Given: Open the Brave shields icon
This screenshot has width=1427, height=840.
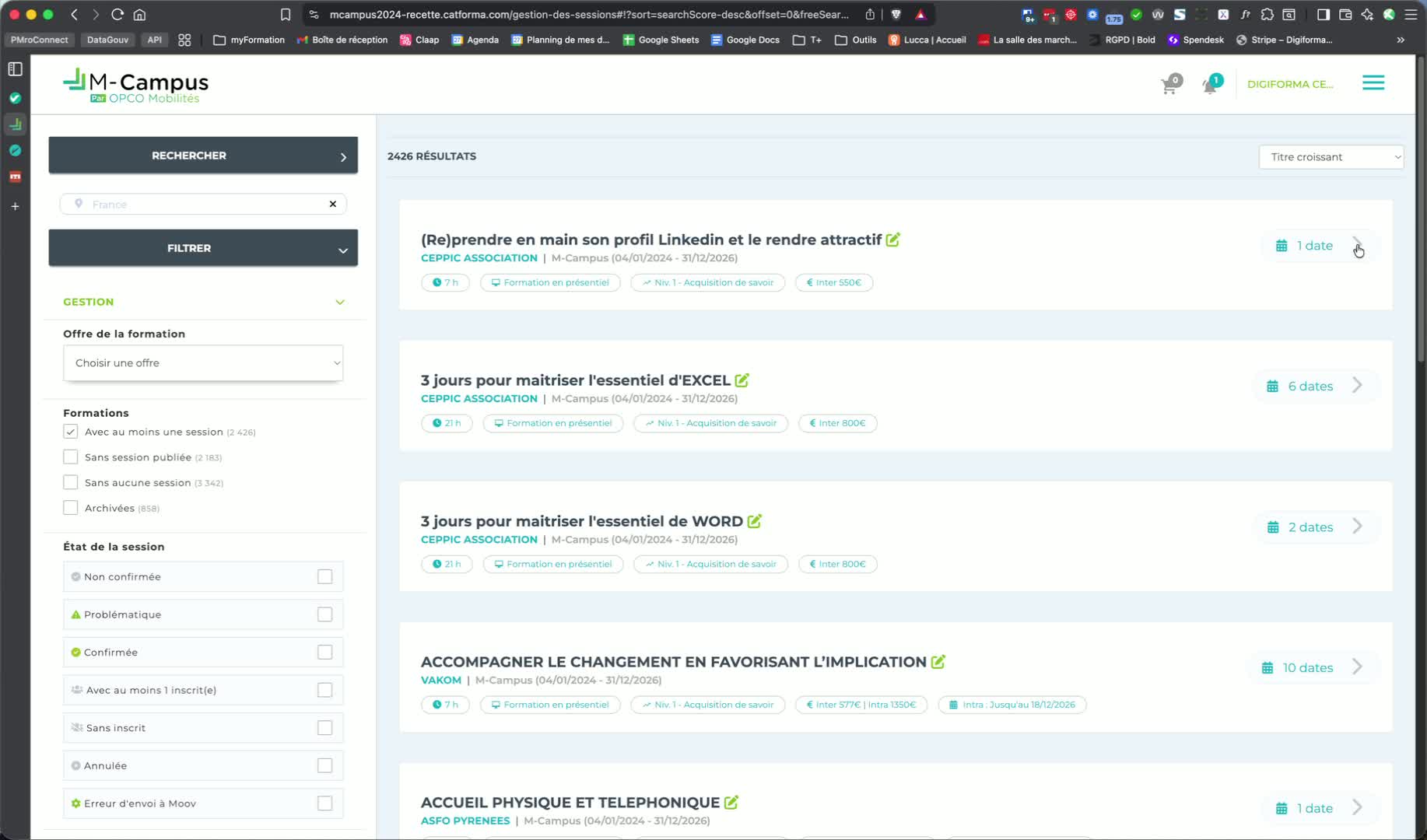Looking at the screenshot, I should point(896,14).
